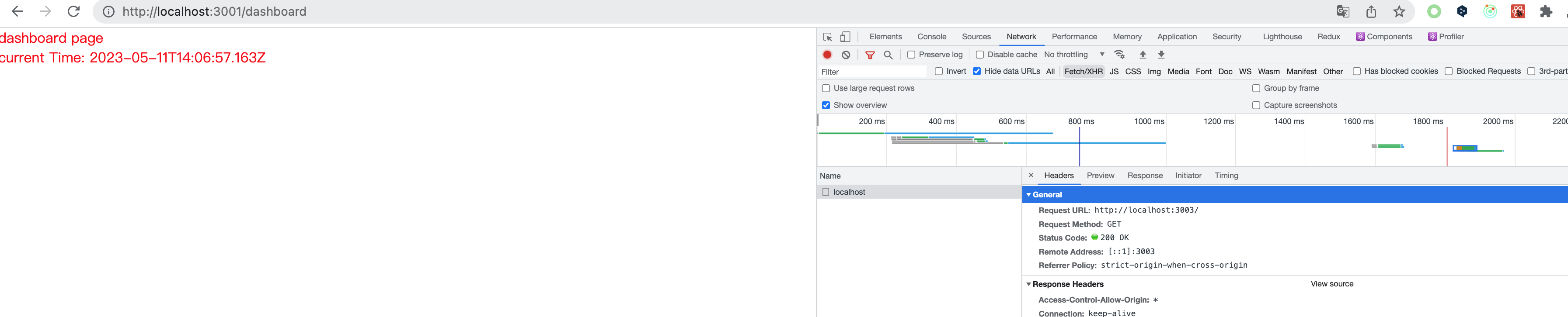Open green swirl extension icon

coord(1490,11)
